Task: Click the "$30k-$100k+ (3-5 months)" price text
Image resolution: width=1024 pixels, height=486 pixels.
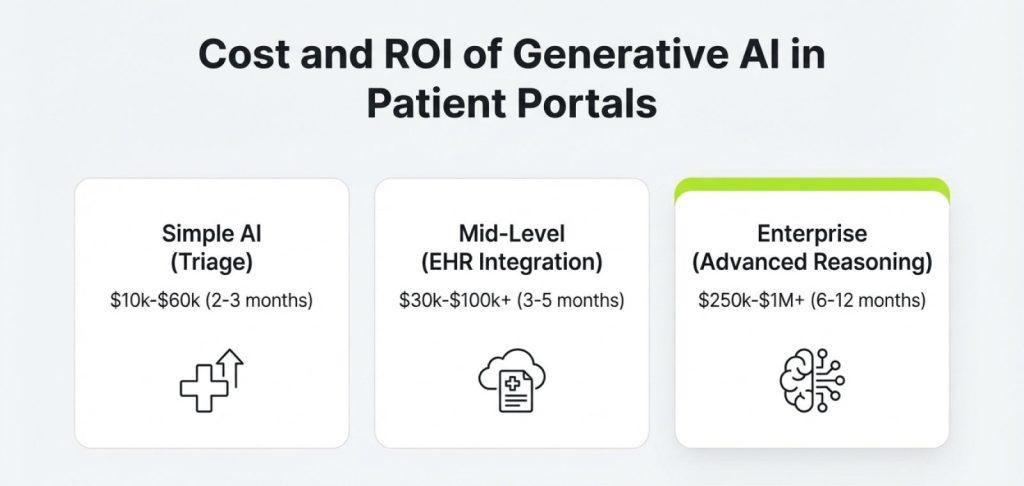Action: coord(512,299)
